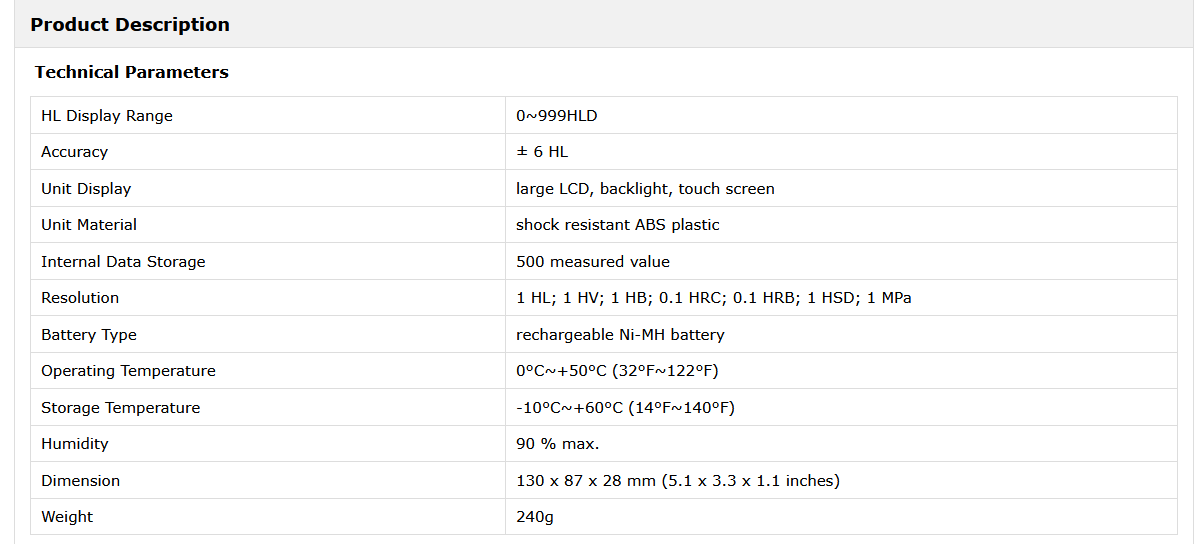The height and width of the screenshot is (544, 1201).
Task: Select the shock resistant ABS plastic text
Action: tap(617, 225)
